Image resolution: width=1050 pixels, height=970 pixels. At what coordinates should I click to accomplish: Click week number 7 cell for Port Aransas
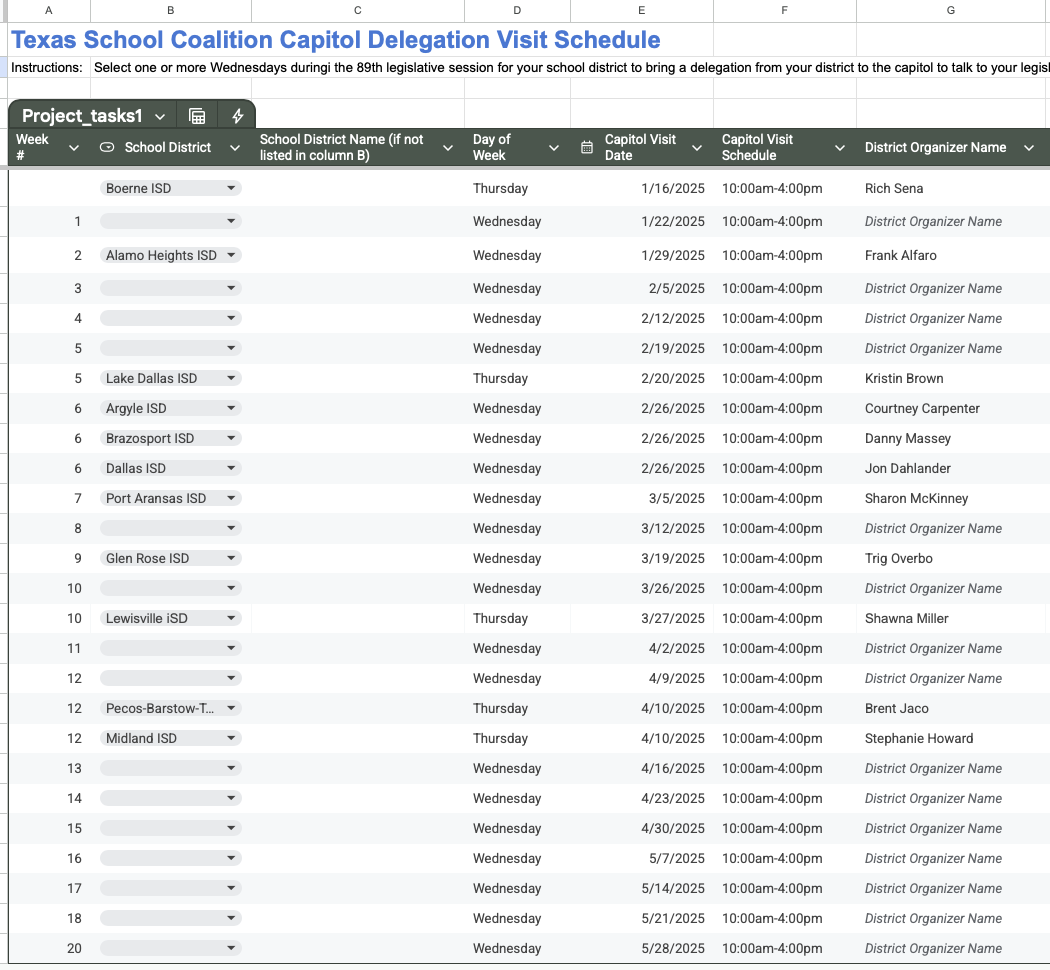[50, 498]
